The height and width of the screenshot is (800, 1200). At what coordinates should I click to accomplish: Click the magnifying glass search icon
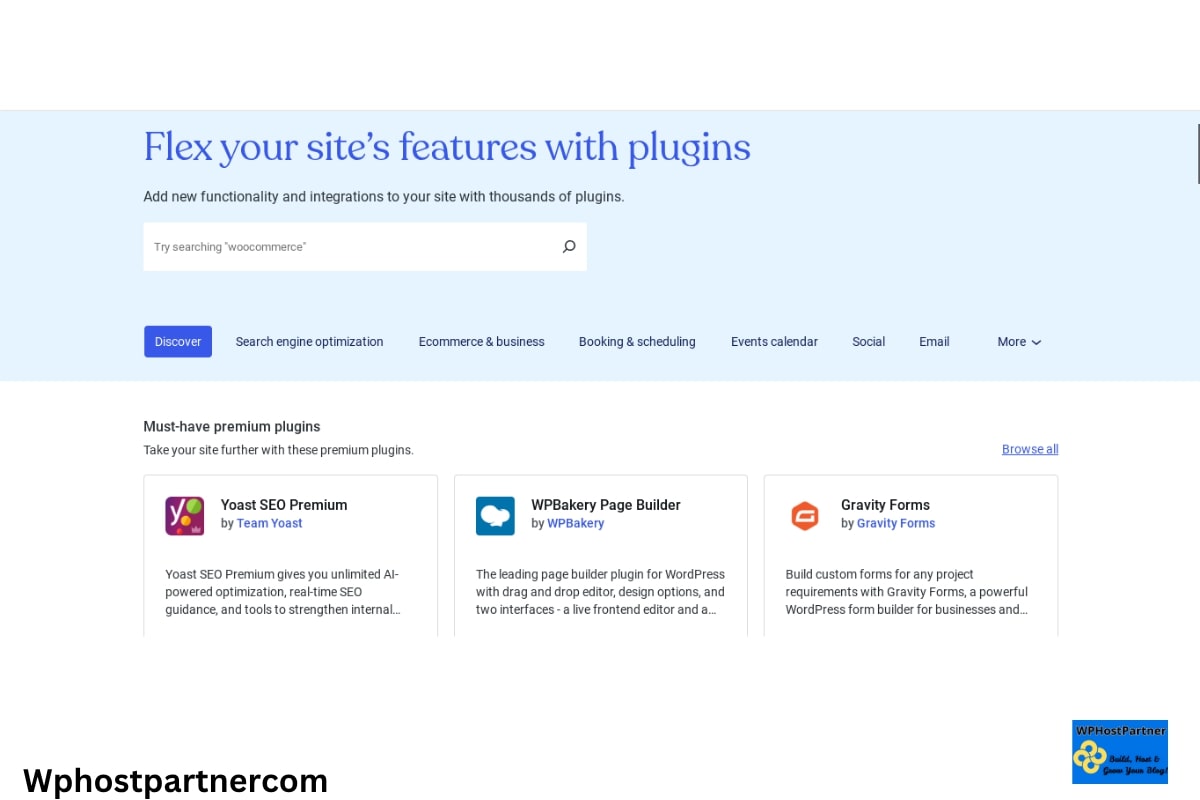(x=569, y=246)
